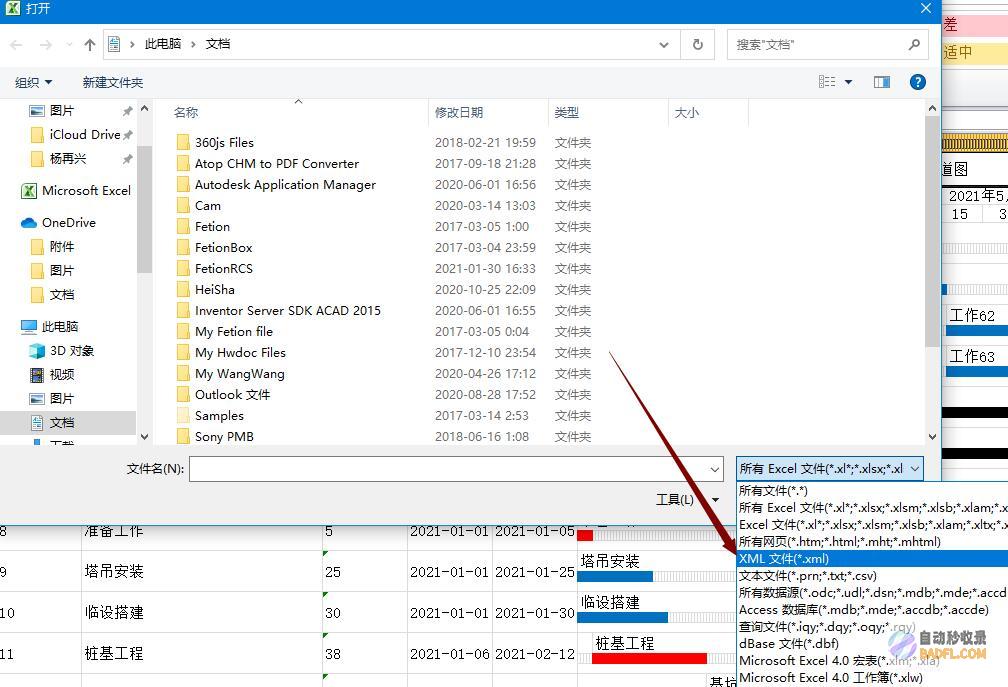
Task: Toggle the preview pane icon
Action: coord(881,82)
